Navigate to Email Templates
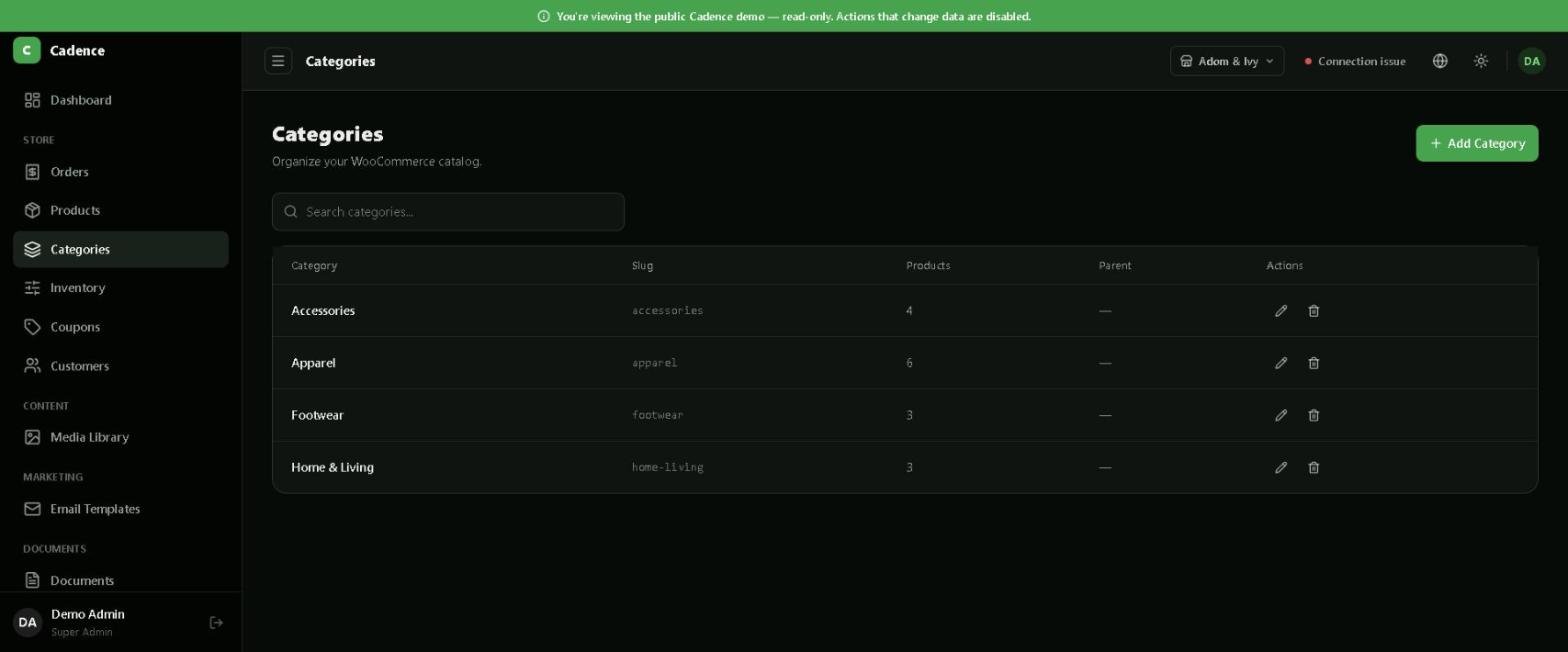The image size is (1568, 652). [x=120, y=509]
